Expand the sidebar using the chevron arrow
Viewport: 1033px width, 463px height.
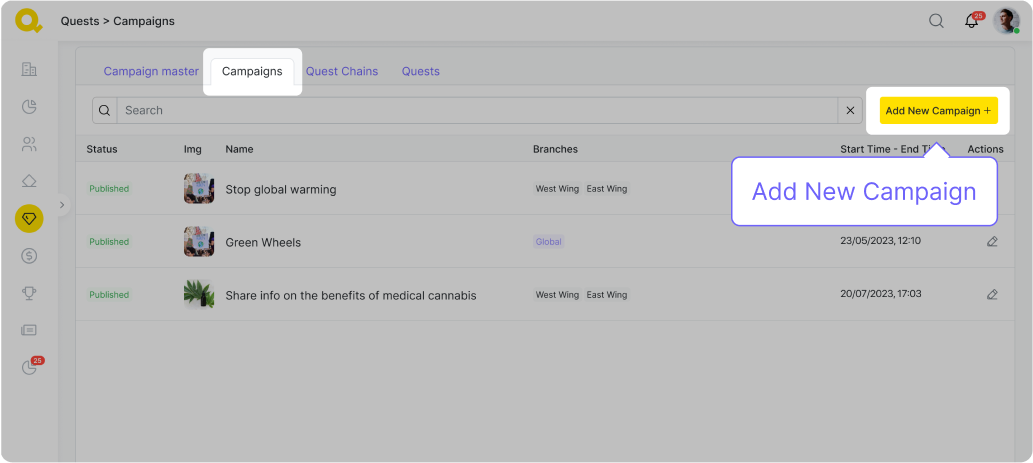pyautogui.click(x=62, y=204)
